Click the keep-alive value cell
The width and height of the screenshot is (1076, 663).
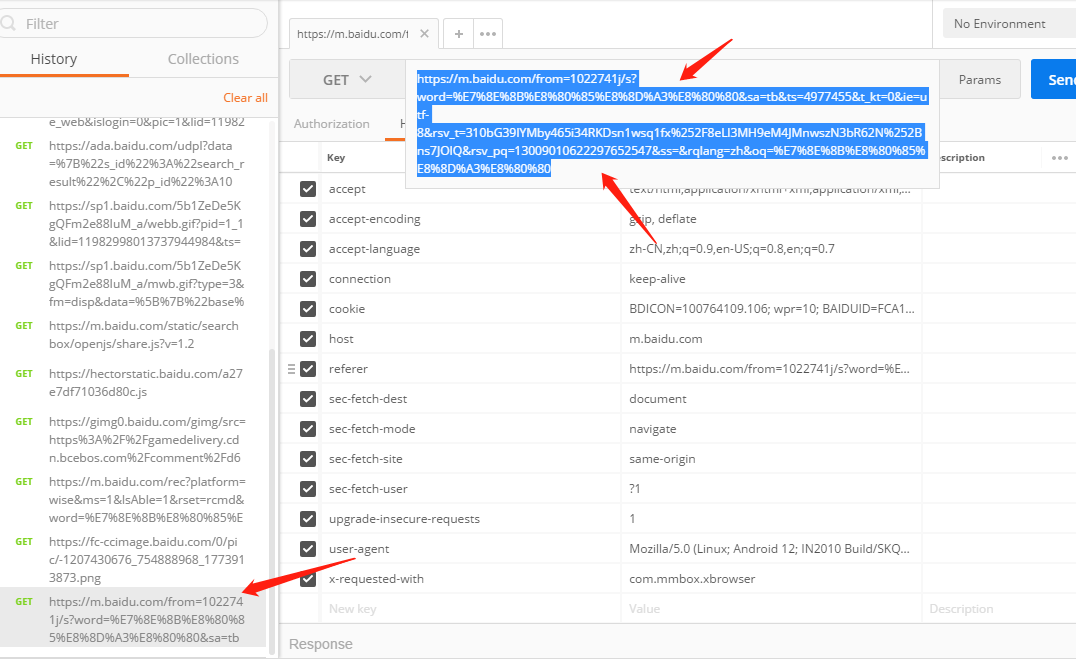coord(771,279)
